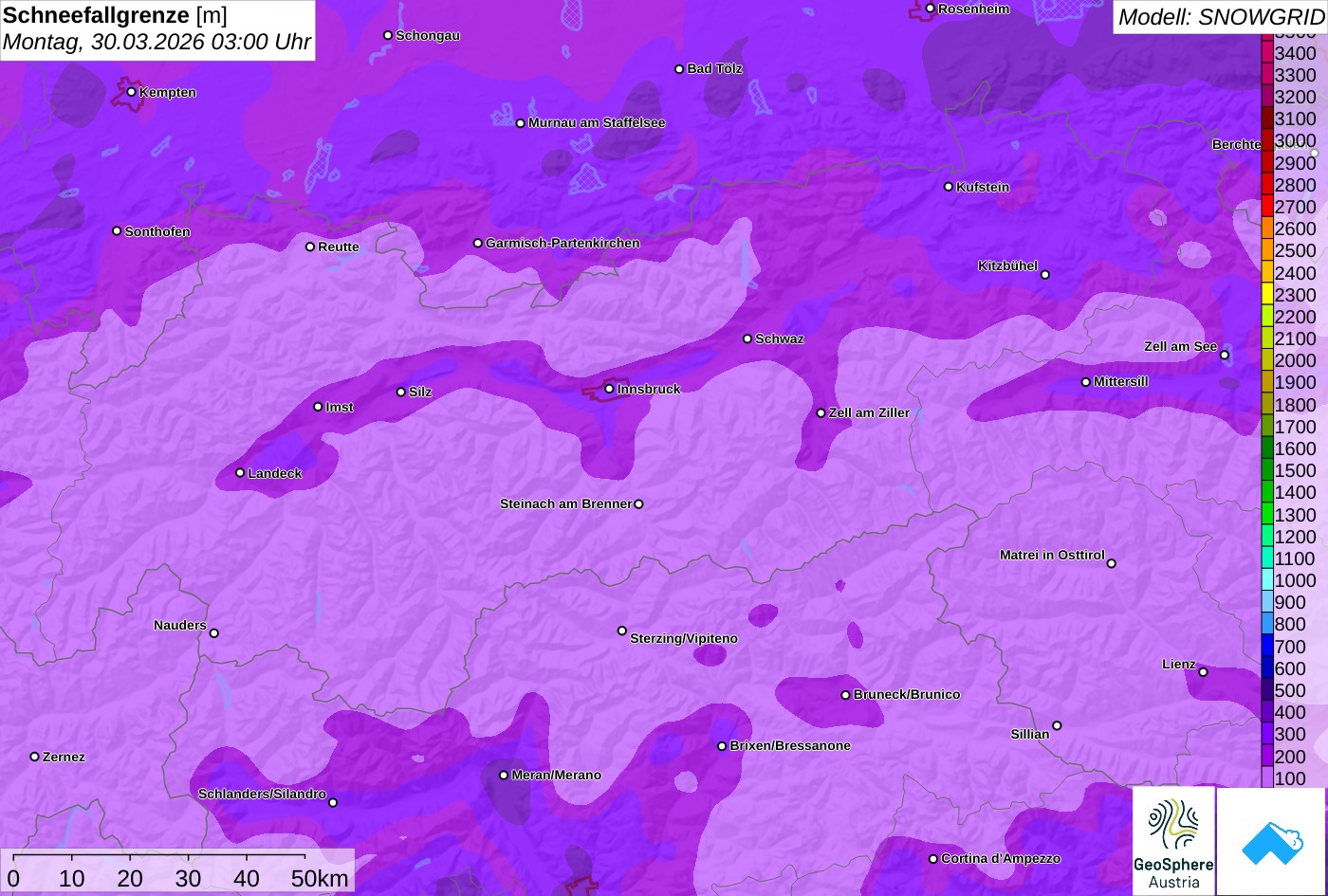Pick the Nauders marker dot

(x=213, y=633)
